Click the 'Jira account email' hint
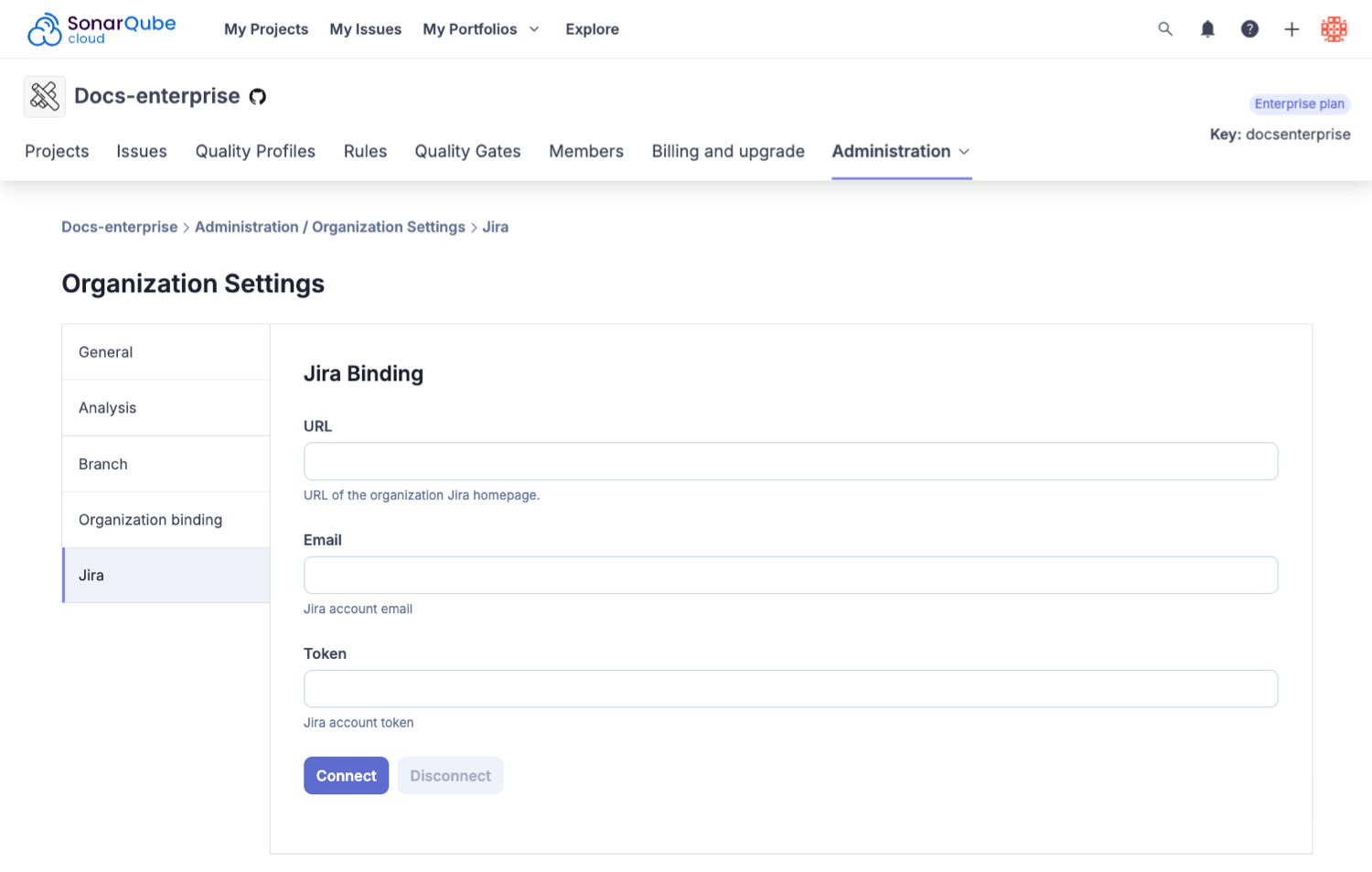 pos(358,608)
